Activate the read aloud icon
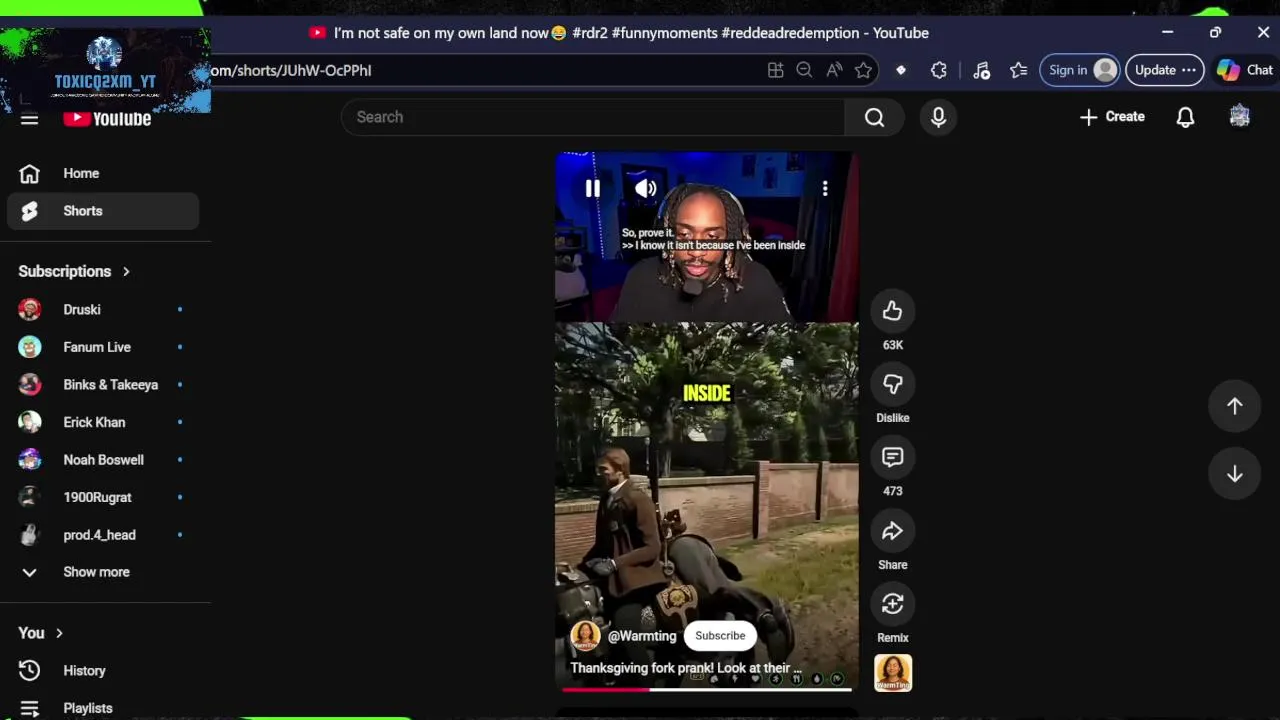This screenshot has width=1280, height=720. 834,70
